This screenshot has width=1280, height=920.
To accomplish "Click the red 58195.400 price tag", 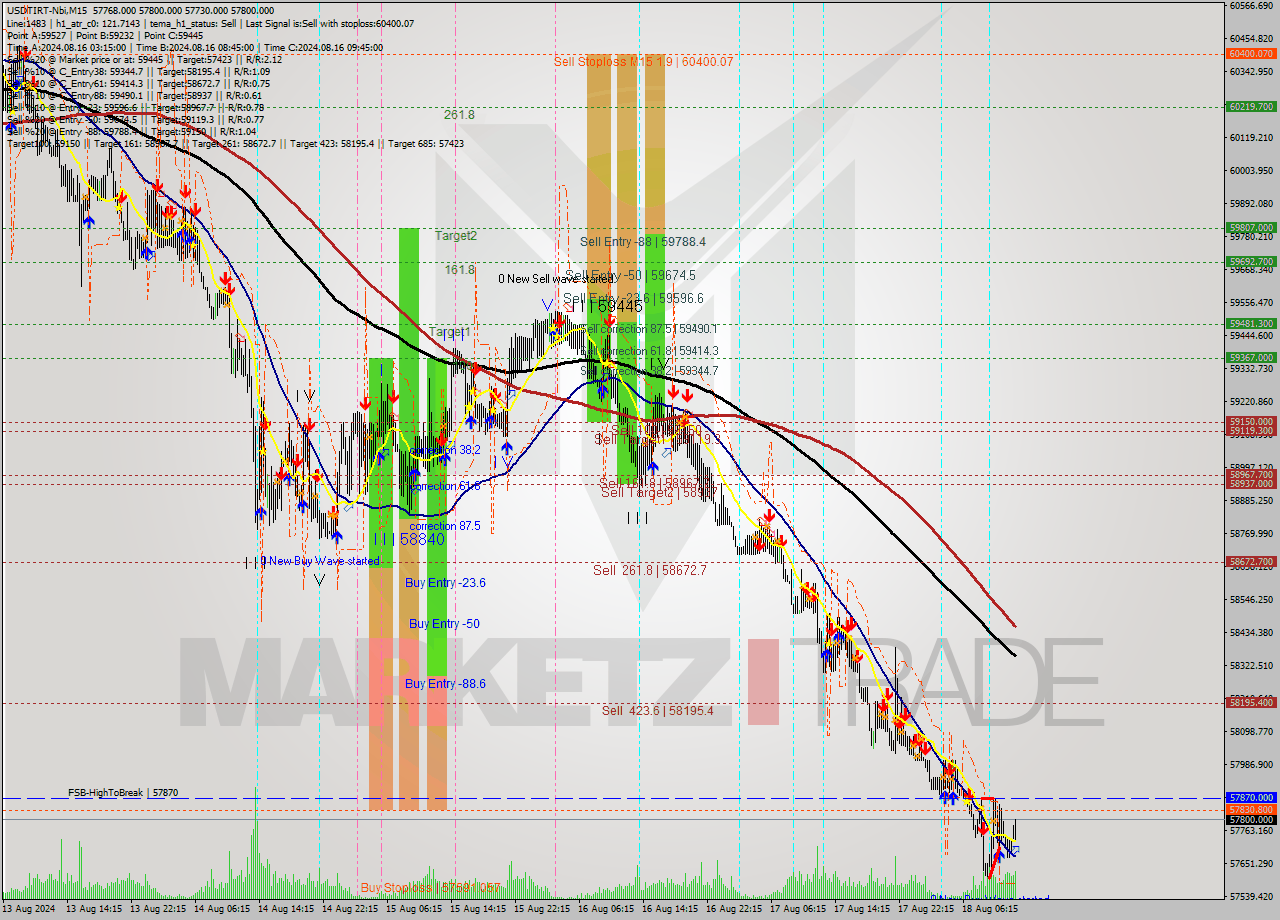I will point(1250,703).
